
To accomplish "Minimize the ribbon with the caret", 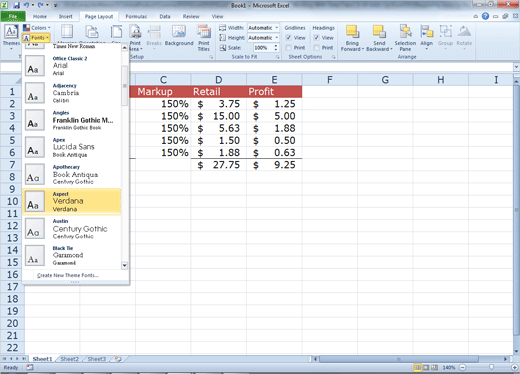I will 476,16.
